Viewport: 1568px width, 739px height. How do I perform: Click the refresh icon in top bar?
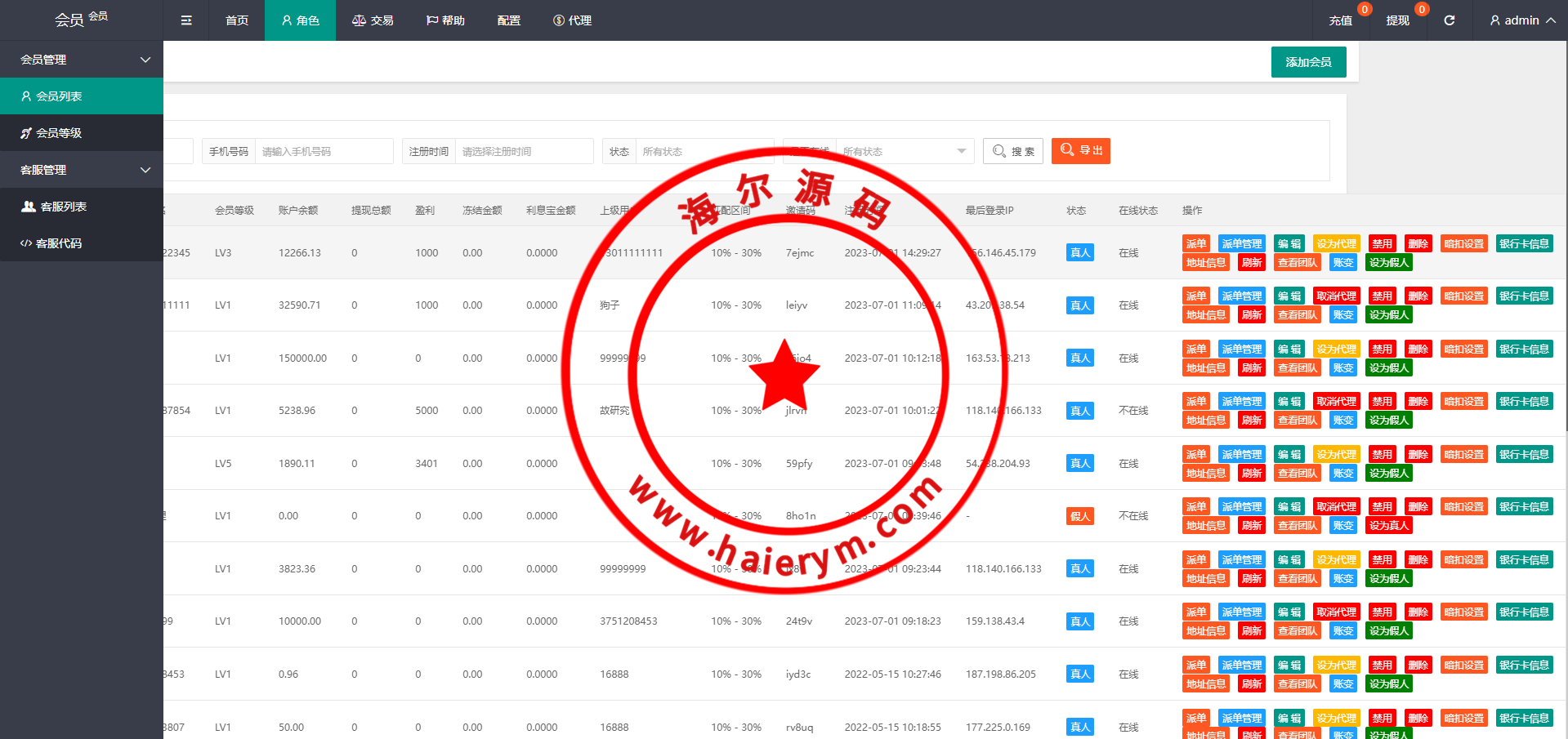[1449, 20]
